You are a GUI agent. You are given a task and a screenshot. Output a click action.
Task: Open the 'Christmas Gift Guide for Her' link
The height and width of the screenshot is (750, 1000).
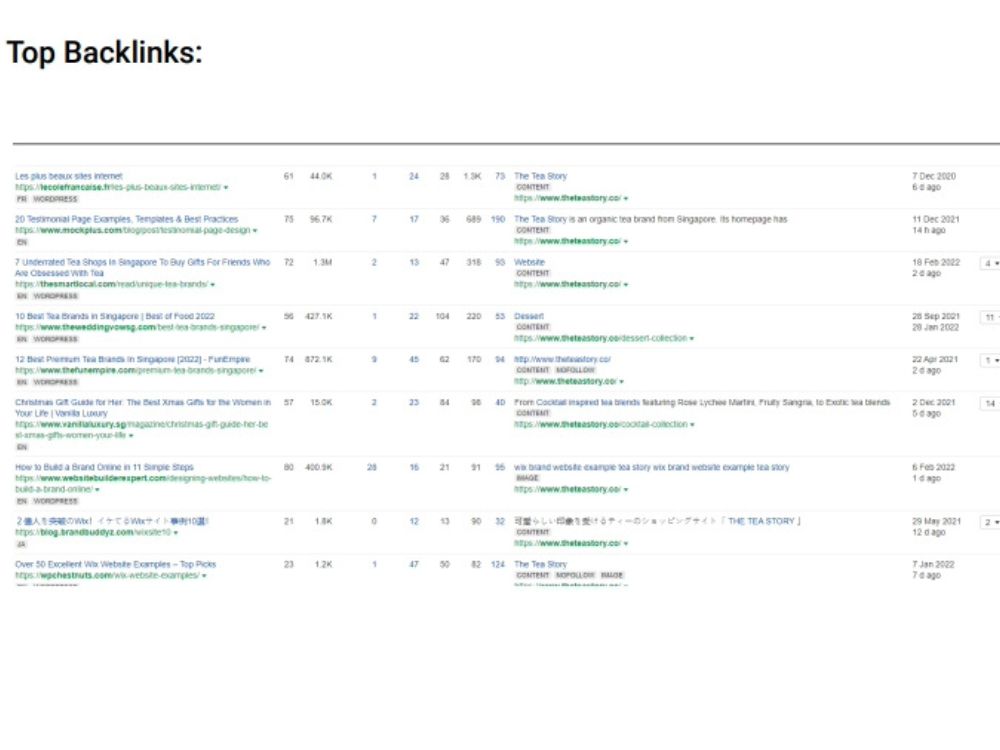click(142, 408)
